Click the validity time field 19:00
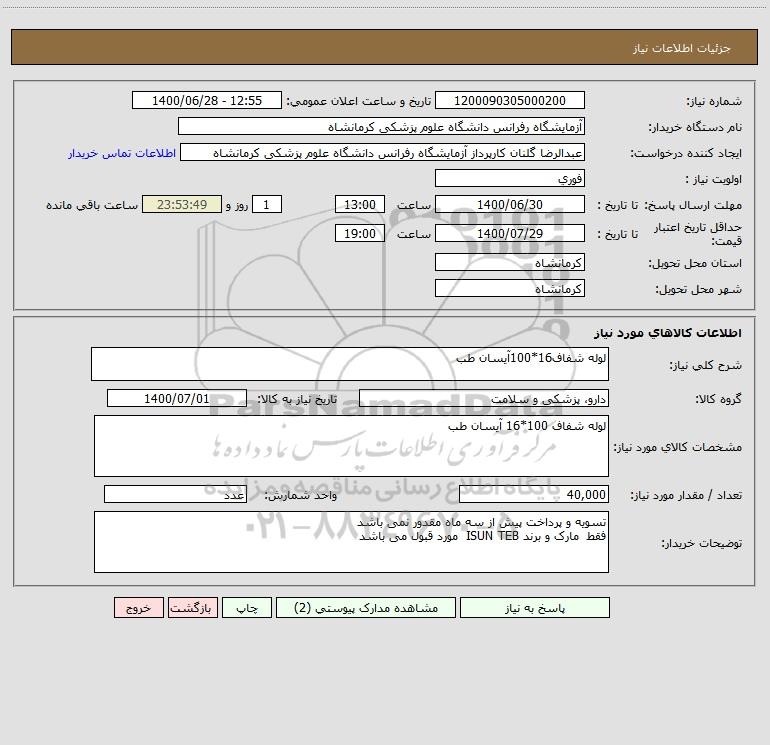770x745 pixels. (359, 233)
